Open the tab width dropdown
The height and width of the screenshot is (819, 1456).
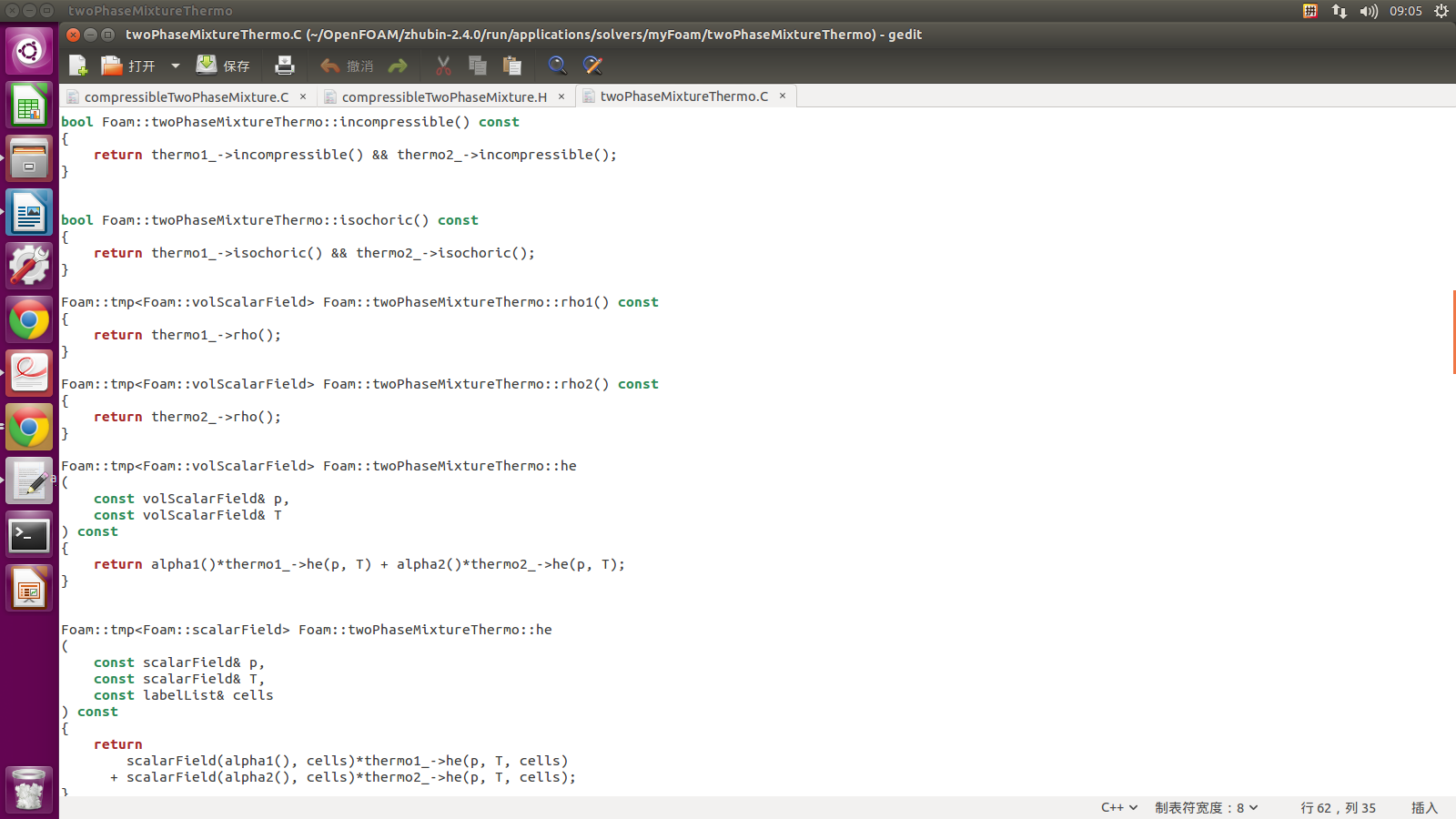point(1206,807)
